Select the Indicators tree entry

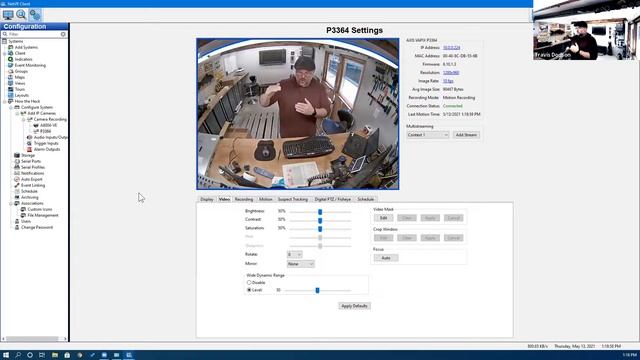click(24, 59)
